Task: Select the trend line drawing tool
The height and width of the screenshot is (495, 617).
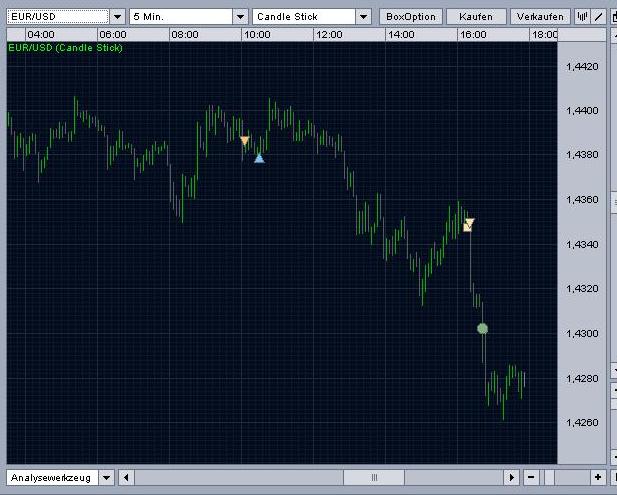Action: [599, 17]
